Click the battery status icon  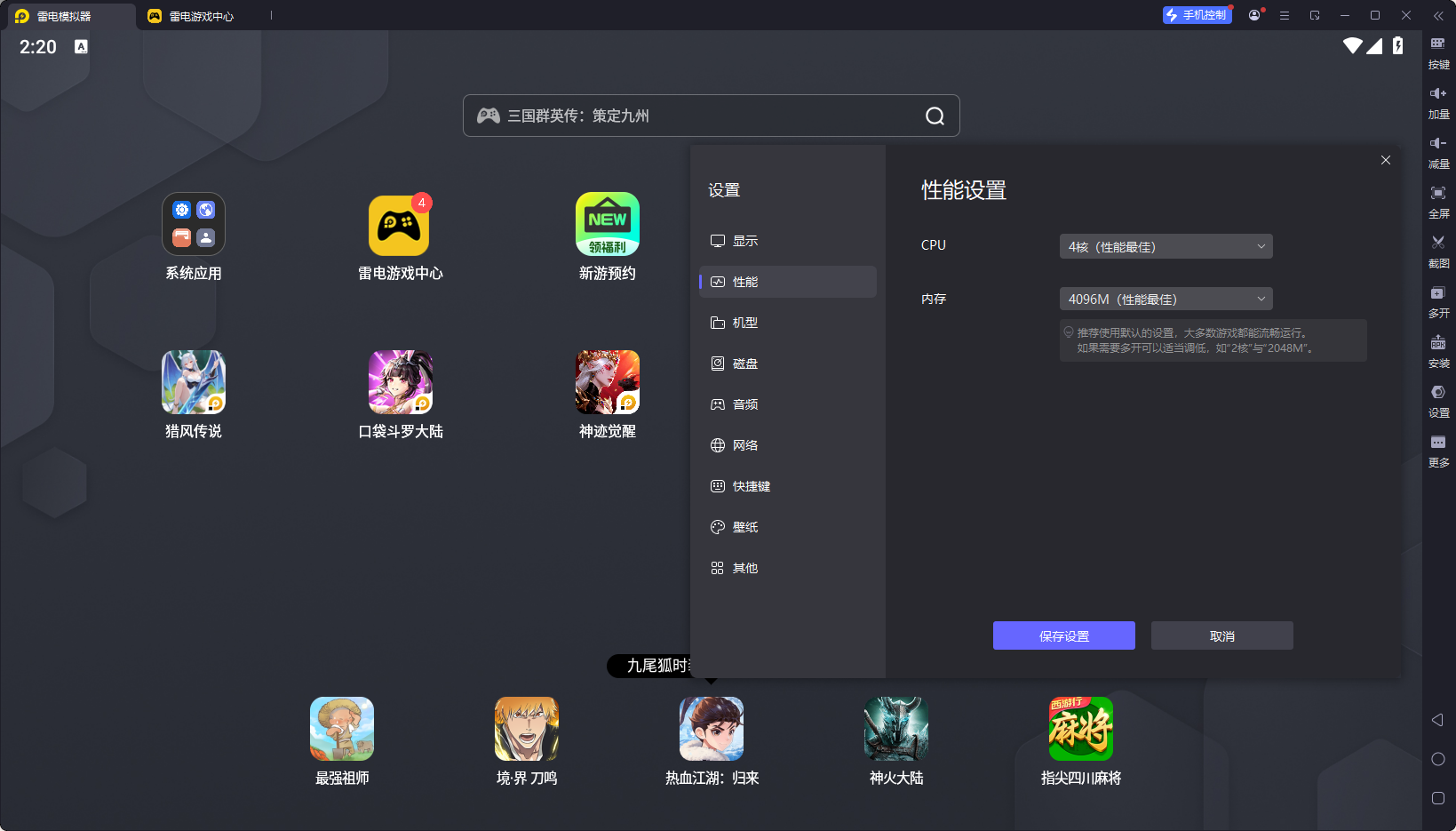[1397, 46]
